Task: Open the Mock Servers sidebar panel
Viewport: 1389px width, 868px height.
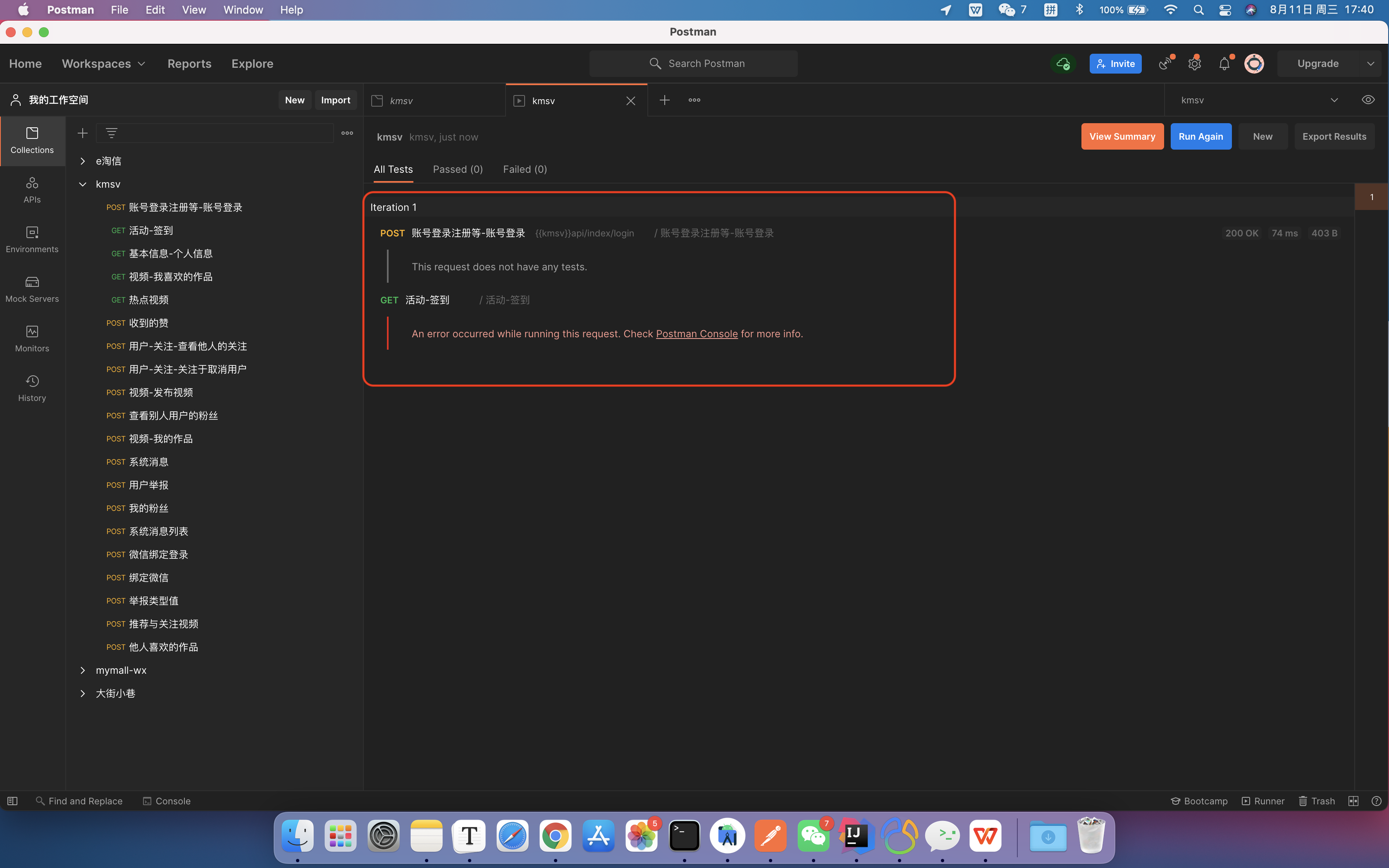Action: click(x=32, y=289)
